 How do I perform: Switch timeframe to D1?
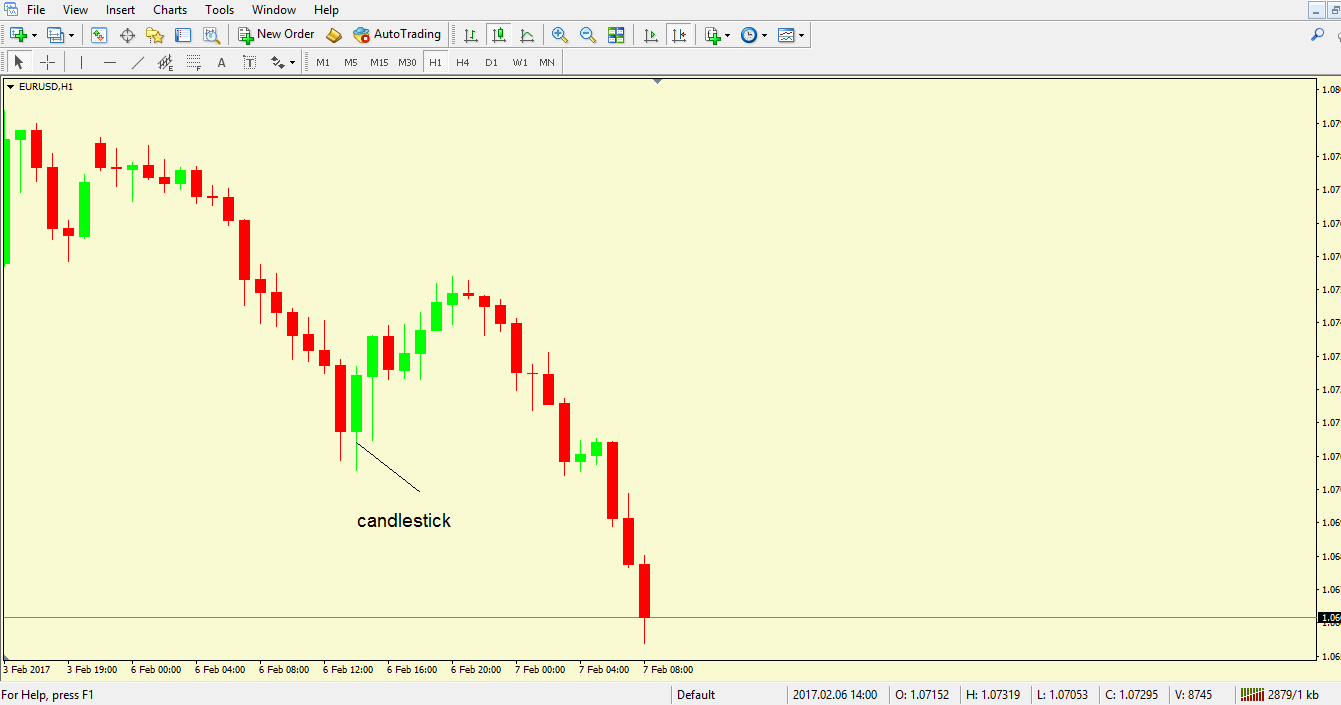point(491,61)
